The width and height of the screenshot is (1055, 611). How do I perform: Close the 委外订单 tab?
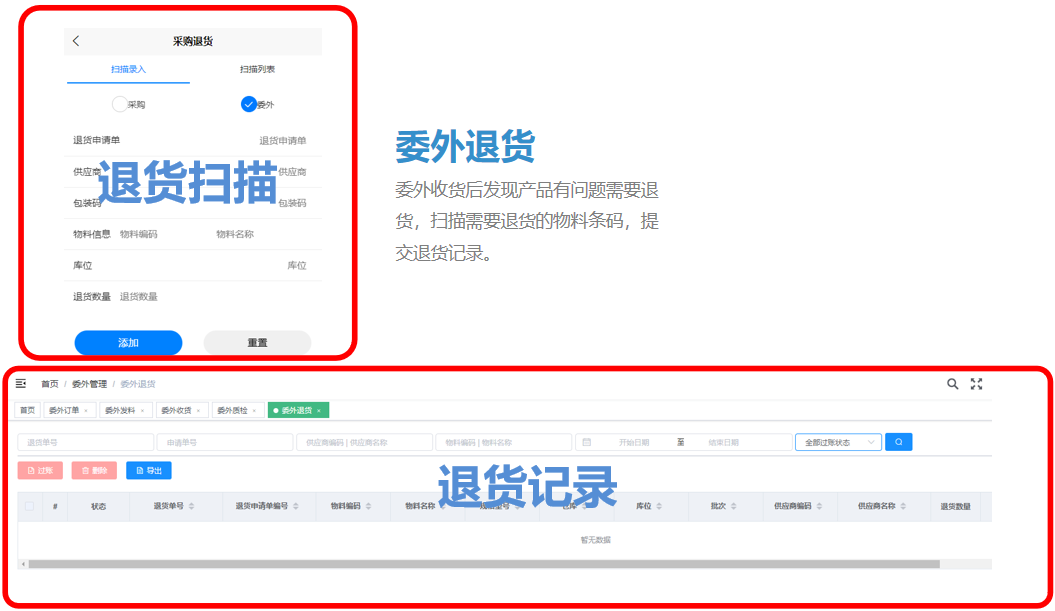click(x=86, y=411)
